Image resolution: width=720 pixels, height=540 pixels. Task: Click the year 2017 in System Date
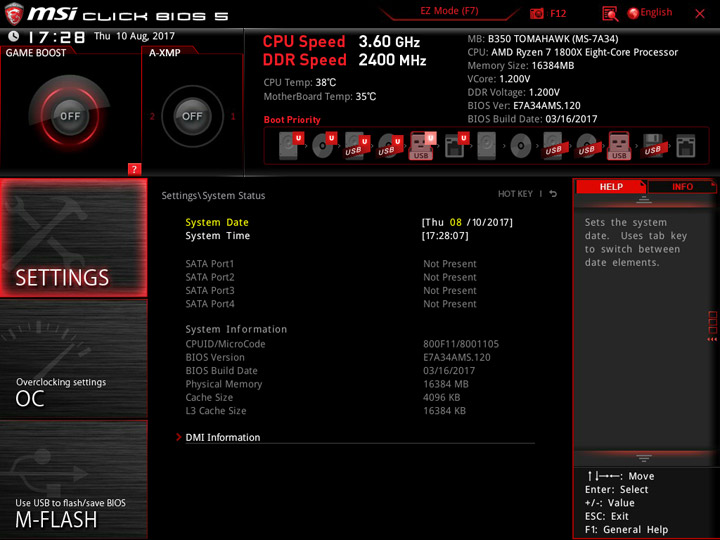pyautogui.click(x=496, y=222)
